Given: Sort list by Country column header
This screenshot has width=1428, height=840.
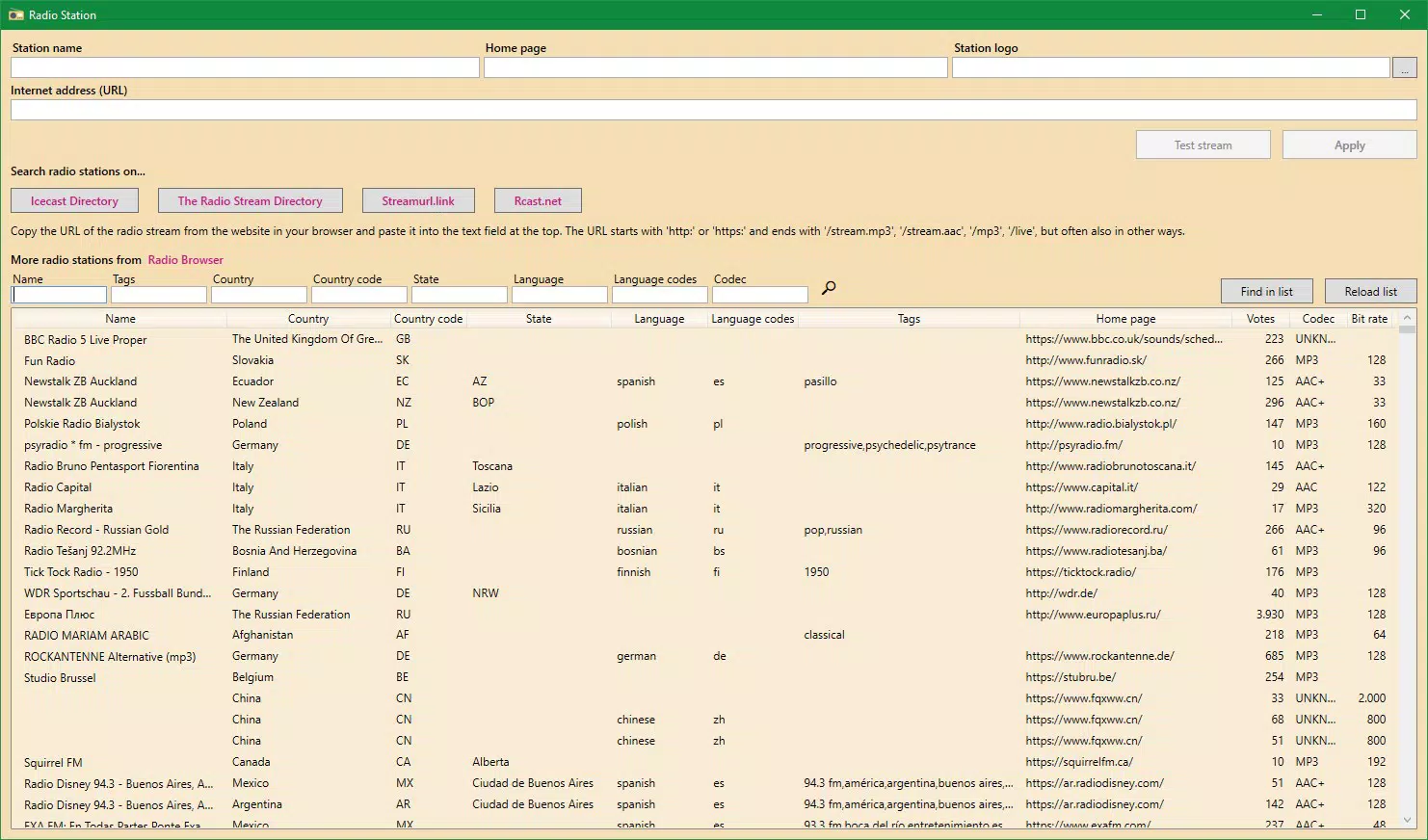Looking at the screenshot, I should [308, 319].
